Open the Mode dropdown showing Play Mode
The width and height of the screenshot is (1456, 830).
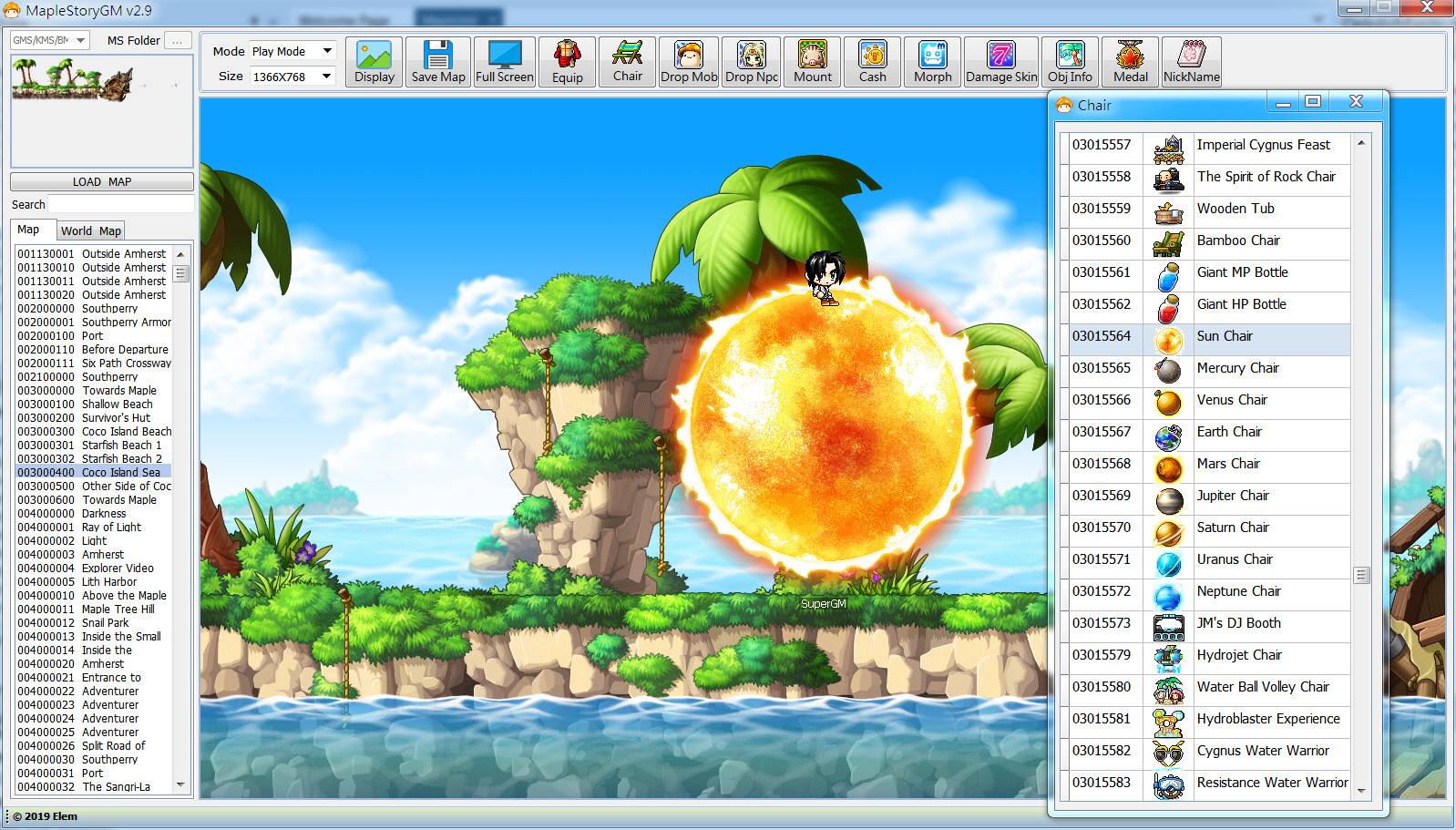click(x=292, y=51)
